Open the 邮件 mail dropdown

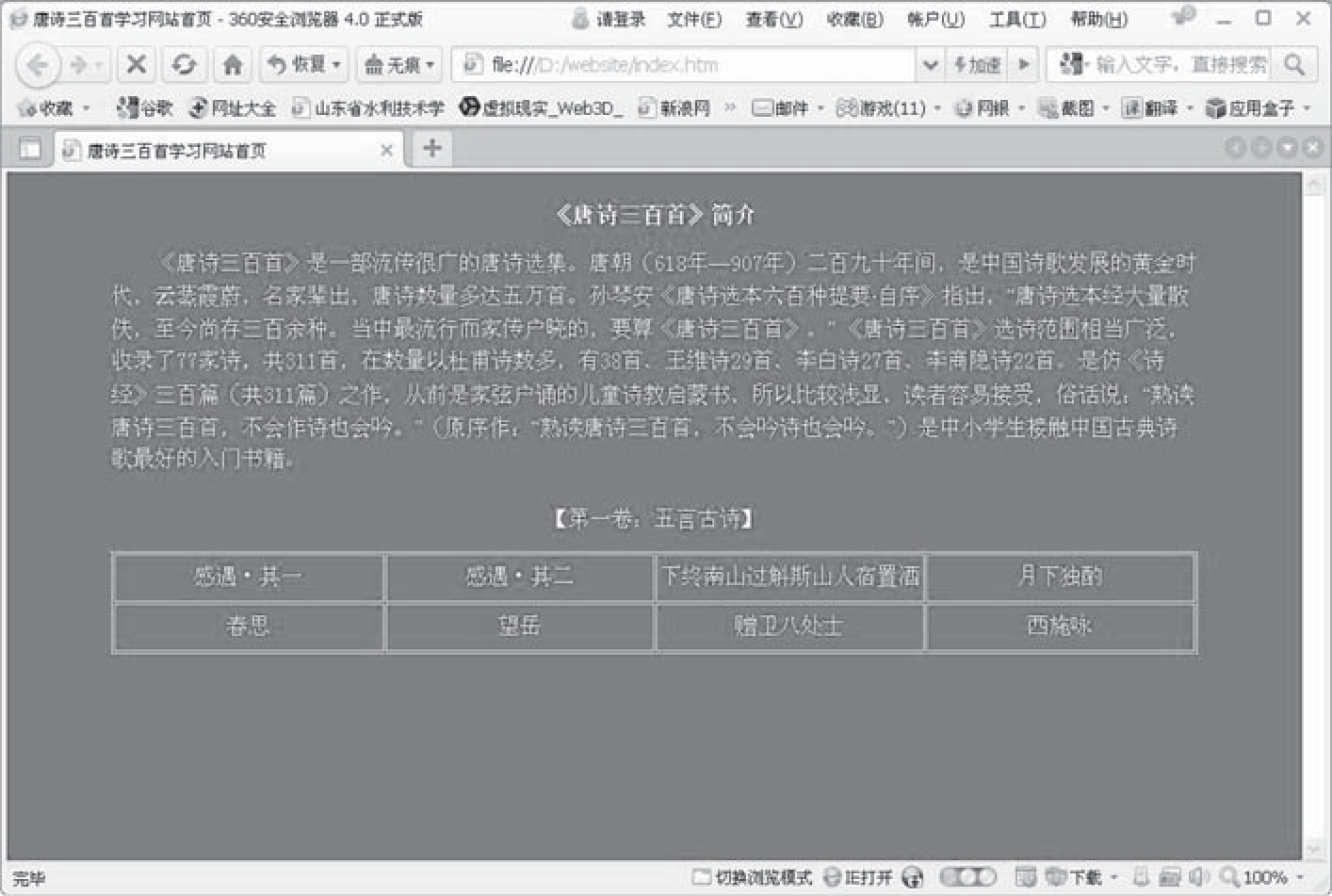pos(788,108)
